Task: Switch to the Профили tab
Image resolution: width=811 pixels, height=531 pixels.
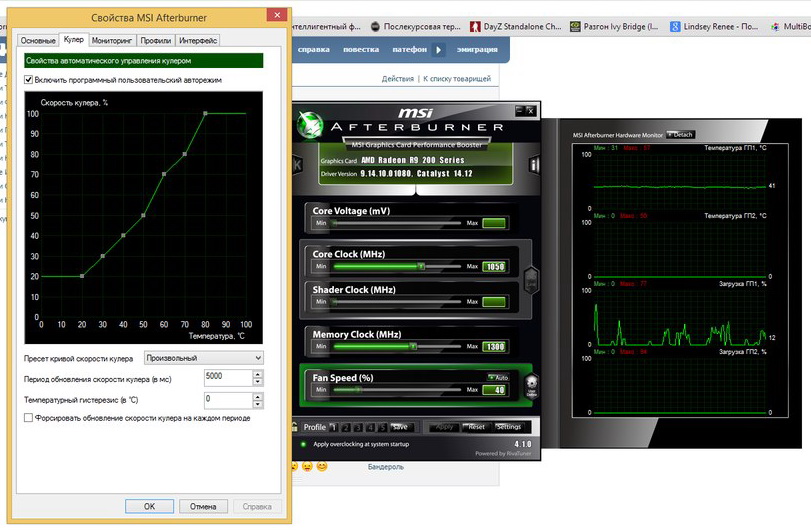Action: 156,40
